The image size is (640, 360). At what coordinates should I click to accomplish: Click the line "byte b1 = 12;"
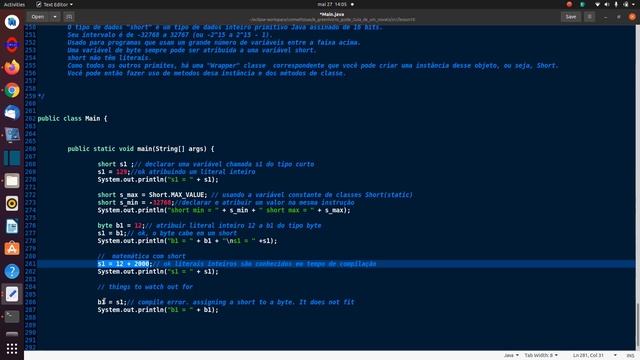(x=121, y=225)
